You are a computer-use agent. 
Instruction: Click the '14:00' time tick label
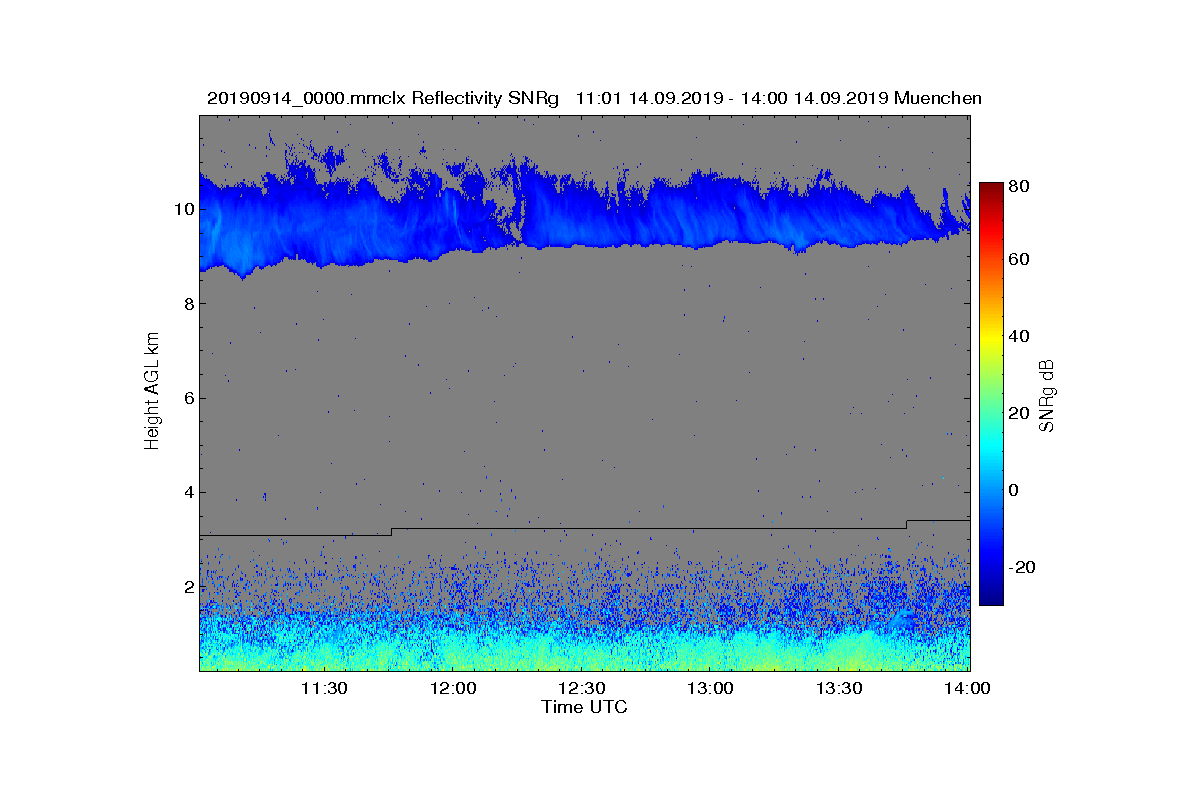pos(968,688)
